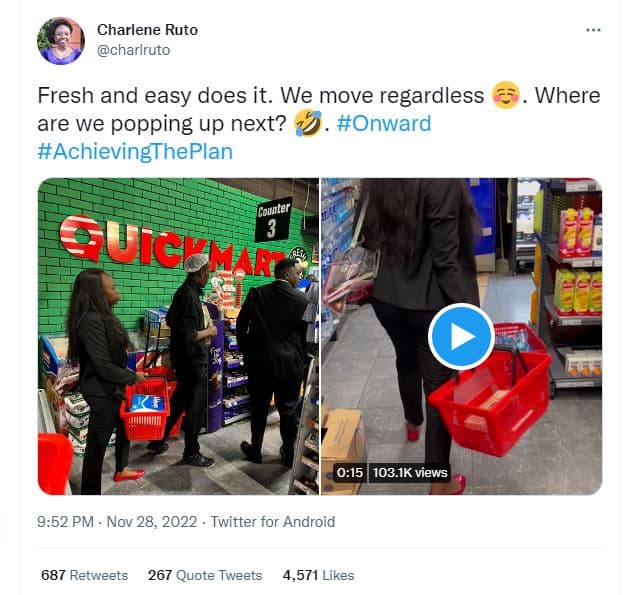
Task: Click the 0:15 video duration badge
Action: (x=350, y=473)
